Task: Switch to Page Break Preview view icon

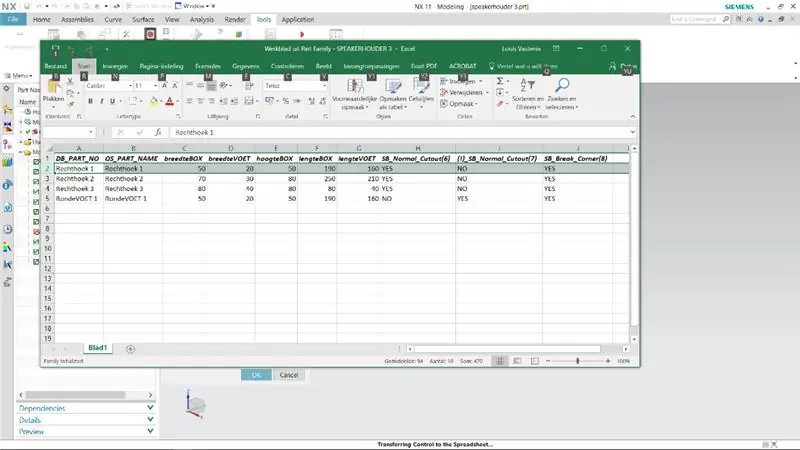Action: [x=534, y=361]
